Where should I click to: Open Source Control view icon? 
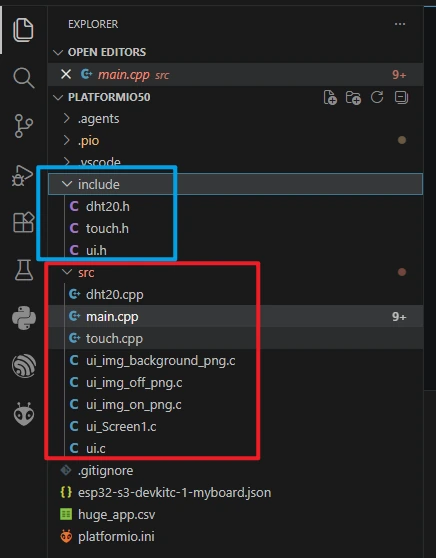(x=23, y=126)
